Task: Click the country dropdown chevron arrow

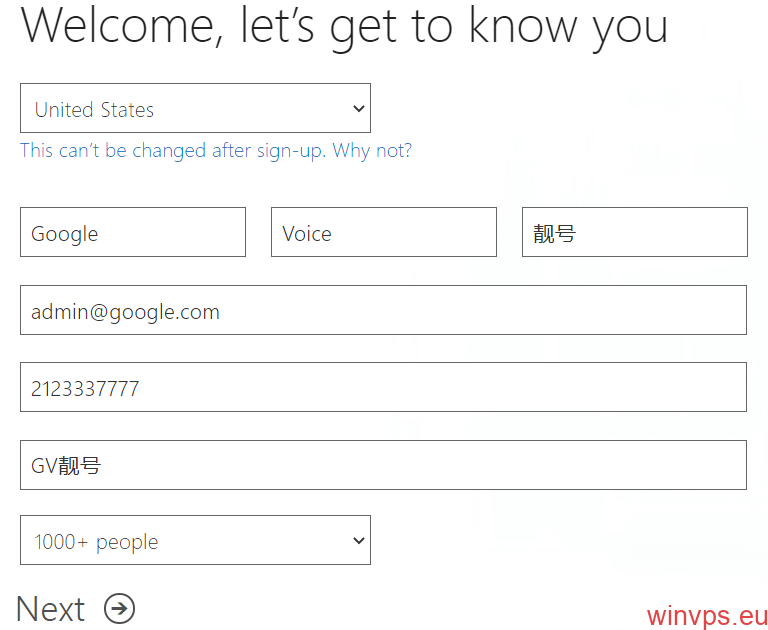Action: 359,109
